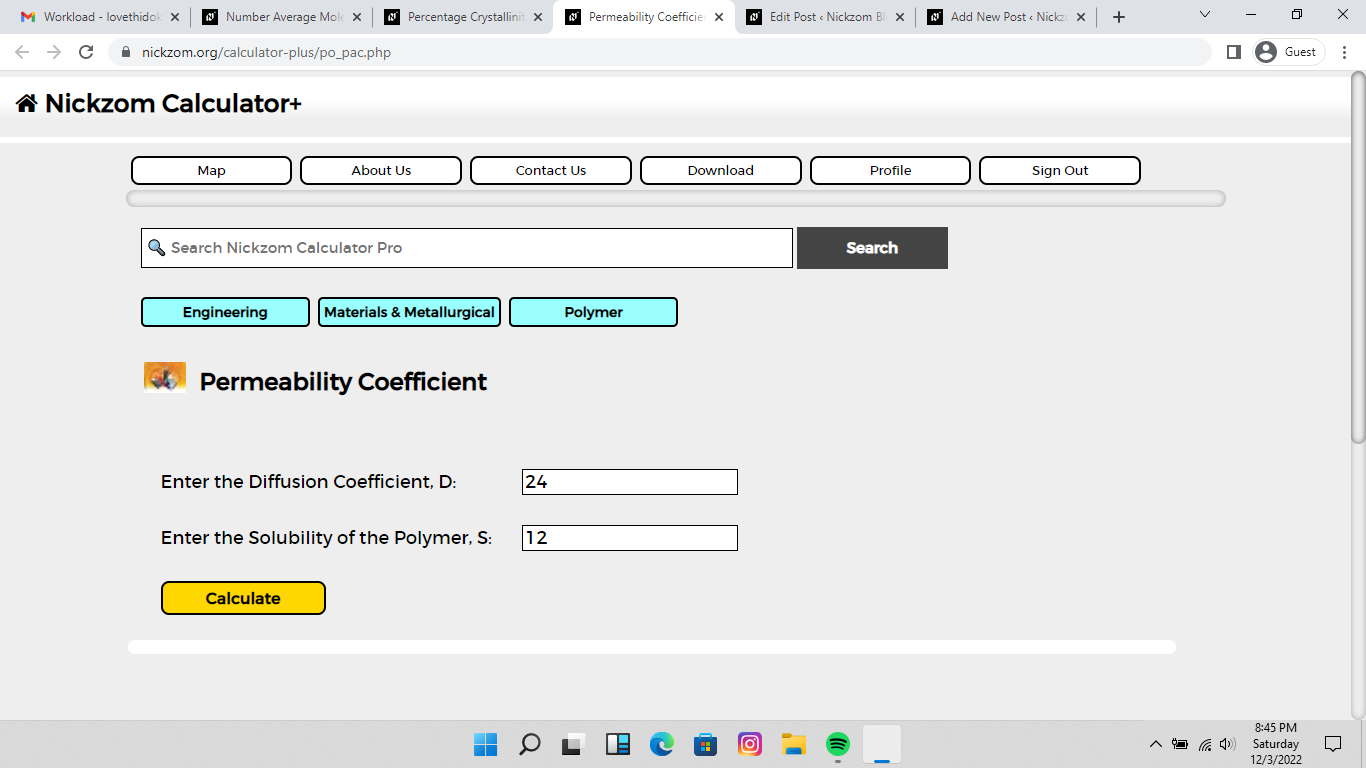Click the site padlock icon in the address bar
This screenshot has width=1366, height=768.
click(126, 52)
